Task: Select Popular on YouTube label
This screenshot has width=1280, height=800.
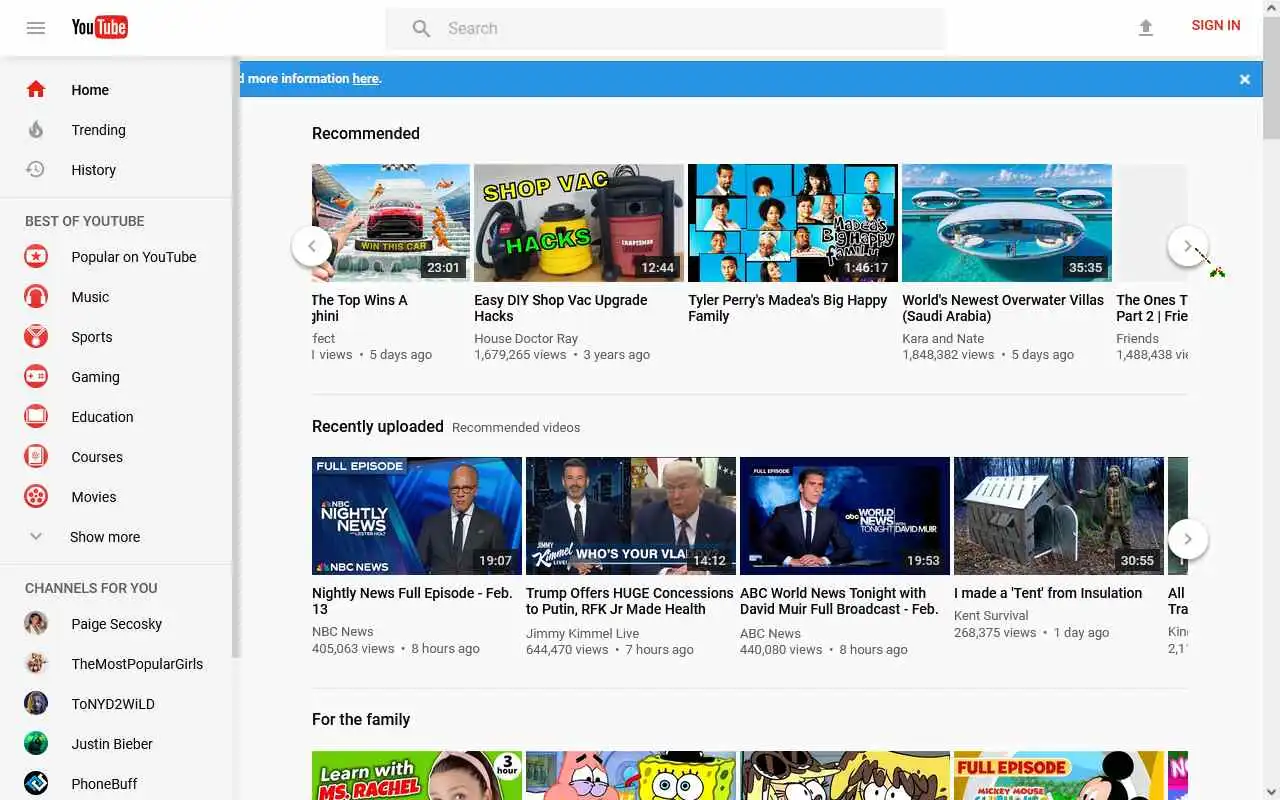Action: click(134, 257)
